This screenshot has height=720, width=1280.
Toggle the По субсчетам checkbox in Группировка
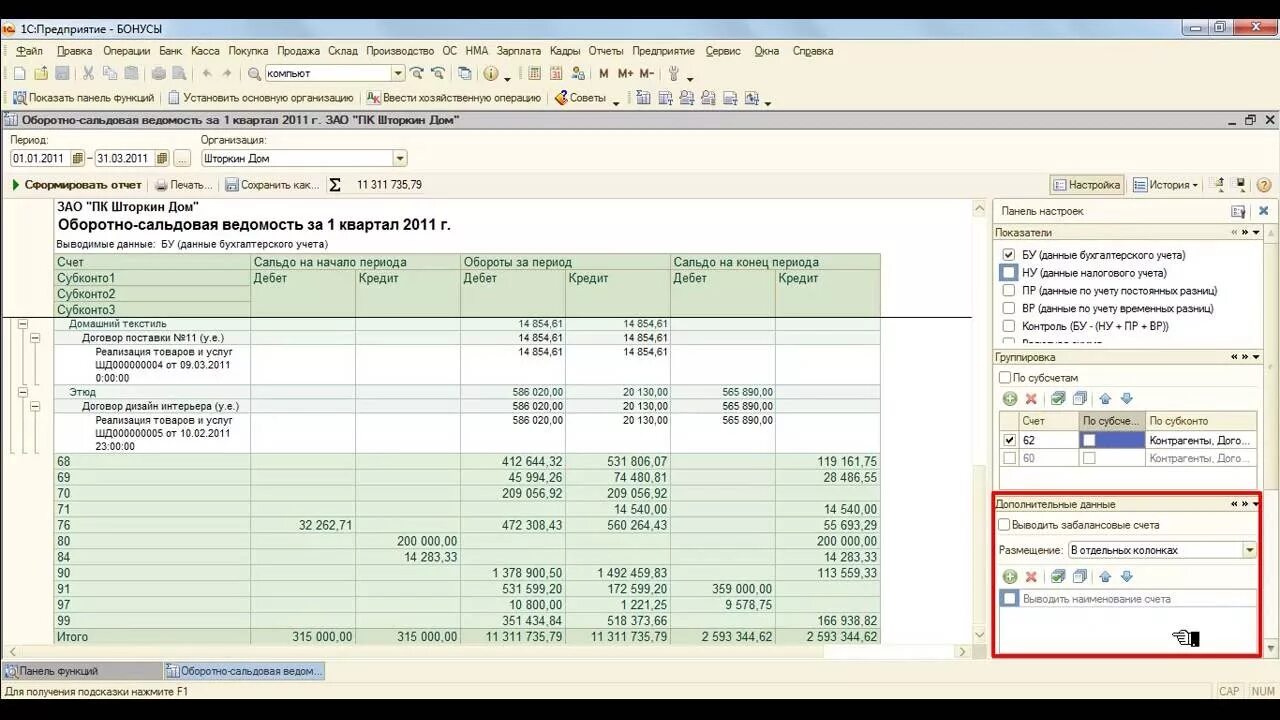click(x=1005, y=378)
